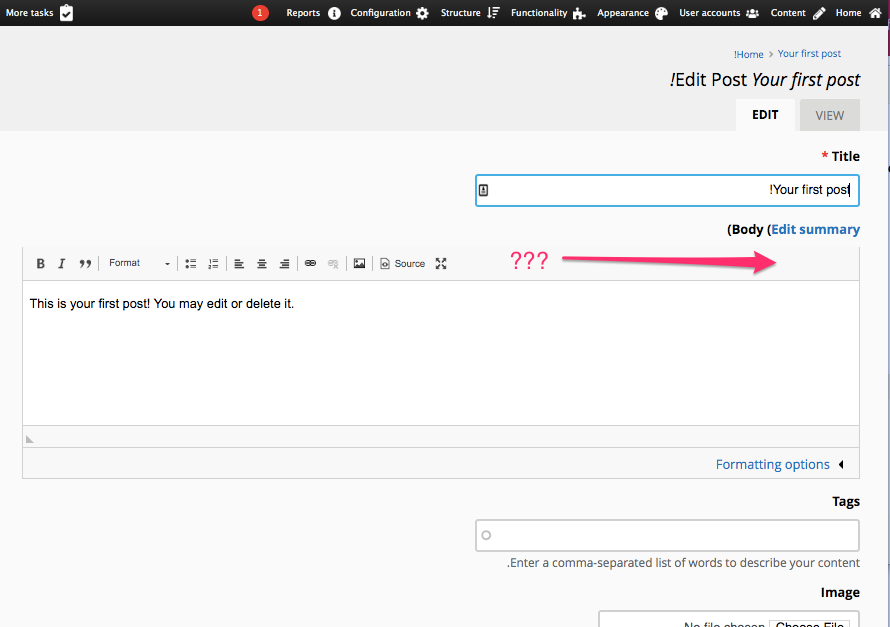Switch to the VIEW tab
This screenshot has width=890, height=627.
click(829, 114)
